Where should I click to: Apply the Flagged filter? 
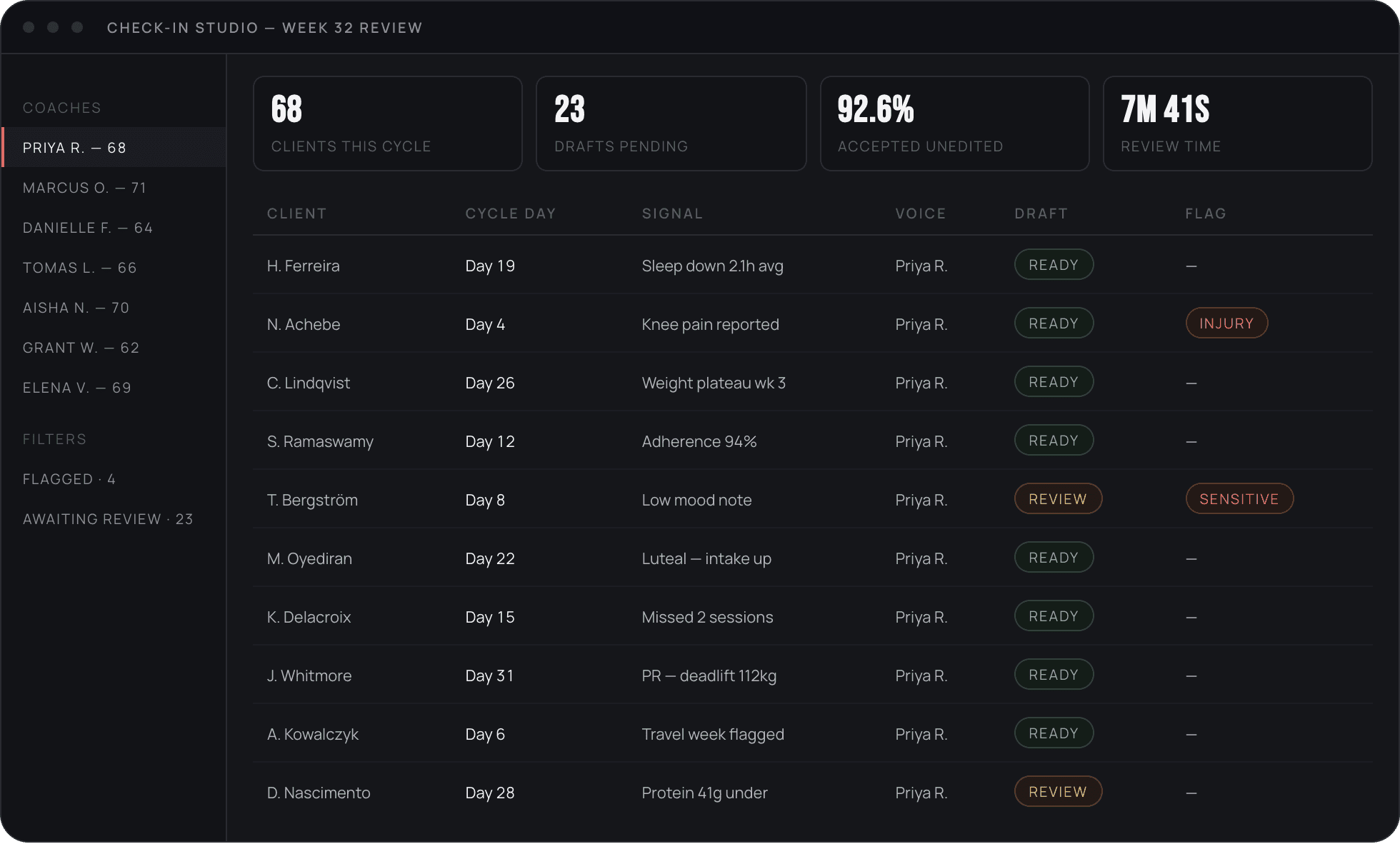[x=114, y=479]
